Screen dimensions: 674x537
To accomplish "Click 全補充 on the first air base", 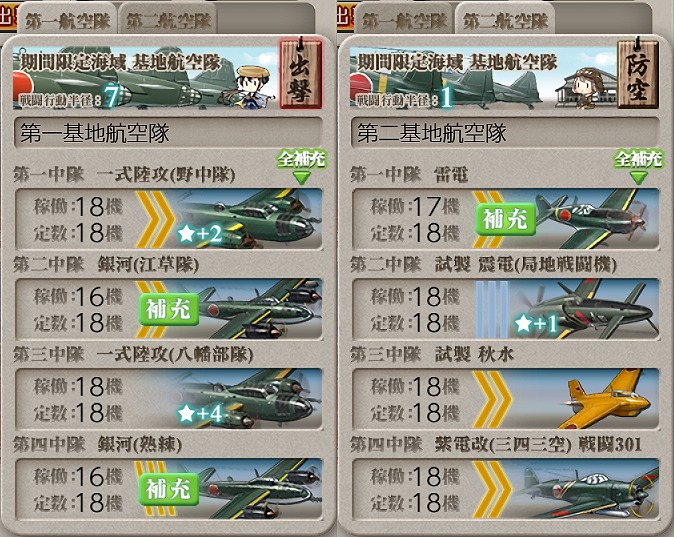I will (301, 166).
